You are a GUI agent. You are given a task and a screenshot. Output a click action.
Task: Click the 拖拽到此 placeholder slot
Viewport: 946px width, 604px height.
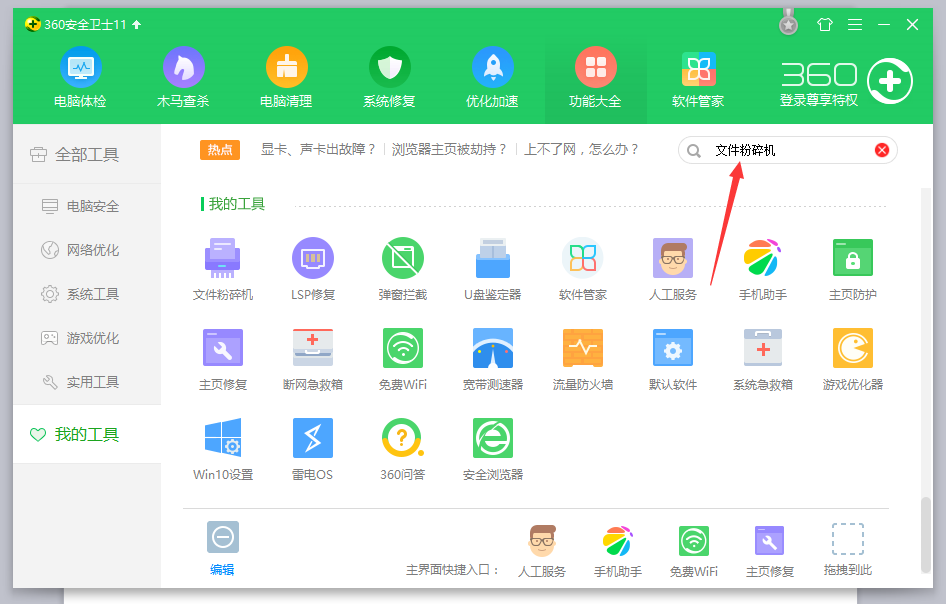click(848, 550)
